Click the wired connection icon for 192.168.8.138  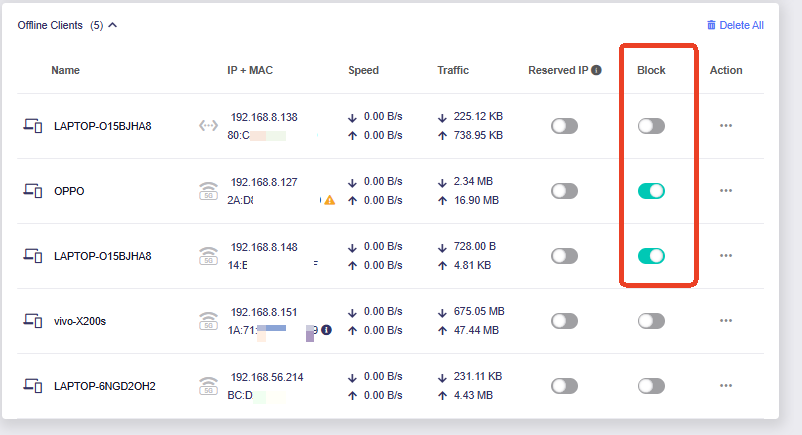click(x=208, y=125)
